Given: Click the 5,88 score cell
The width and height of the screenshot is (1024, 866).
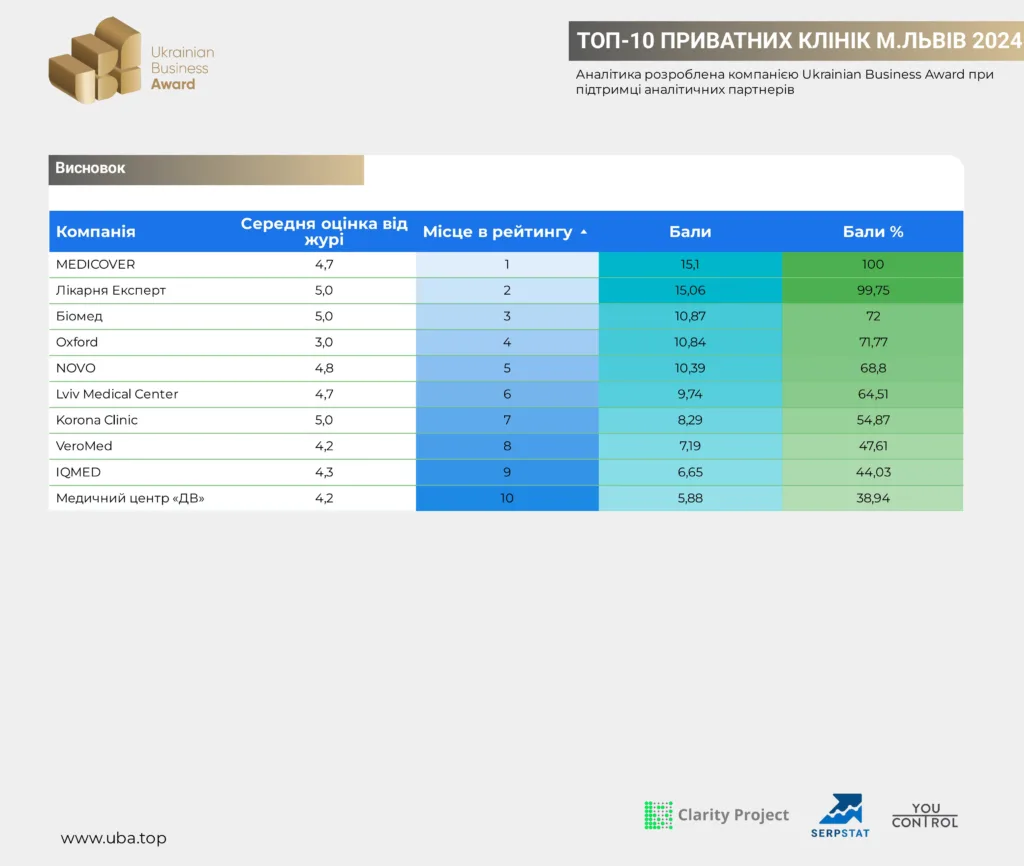Looking at the screenshot, I should coord(690,498).
